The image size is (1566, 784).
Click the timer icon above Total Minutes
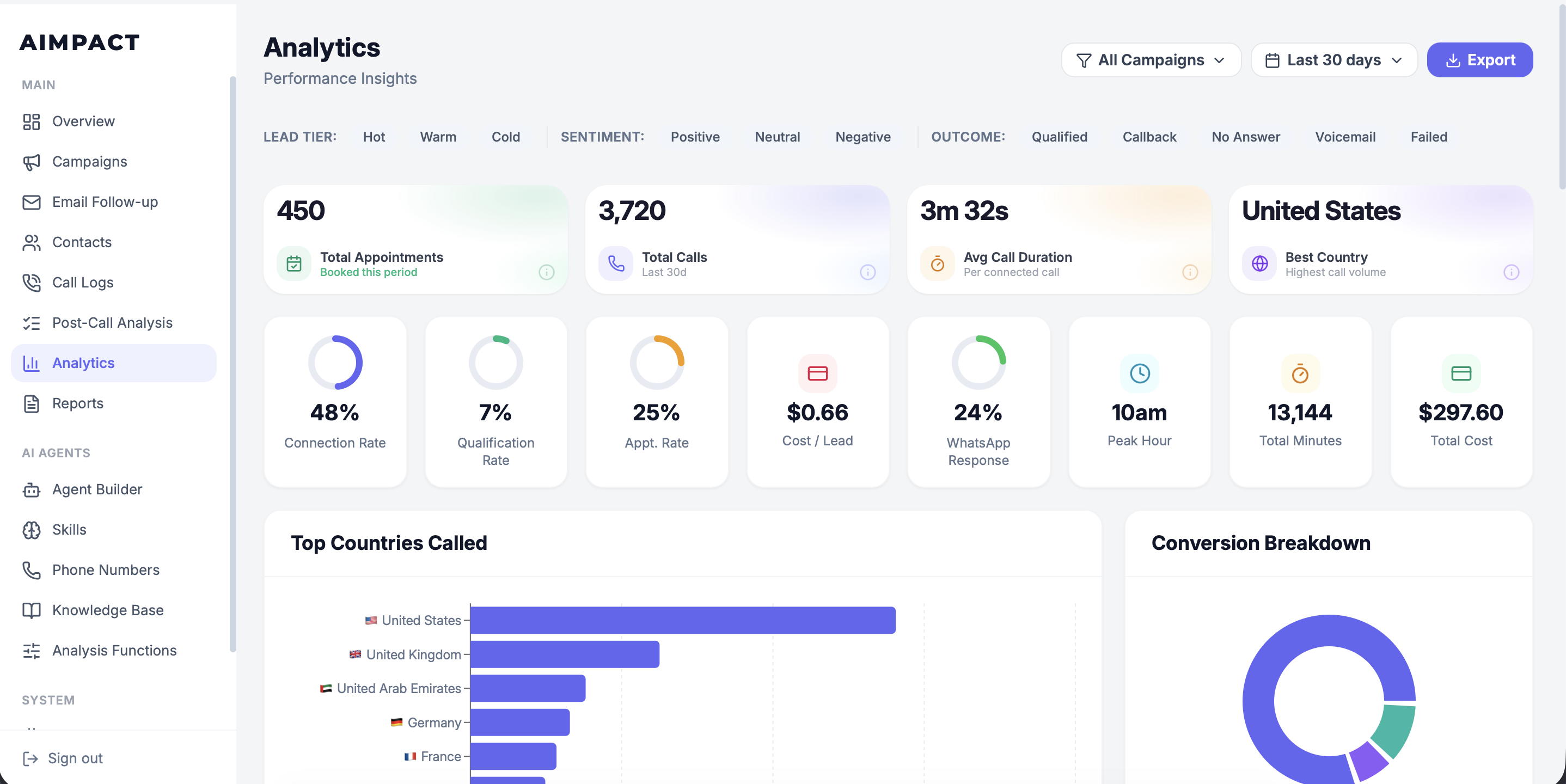[1300, 373]
